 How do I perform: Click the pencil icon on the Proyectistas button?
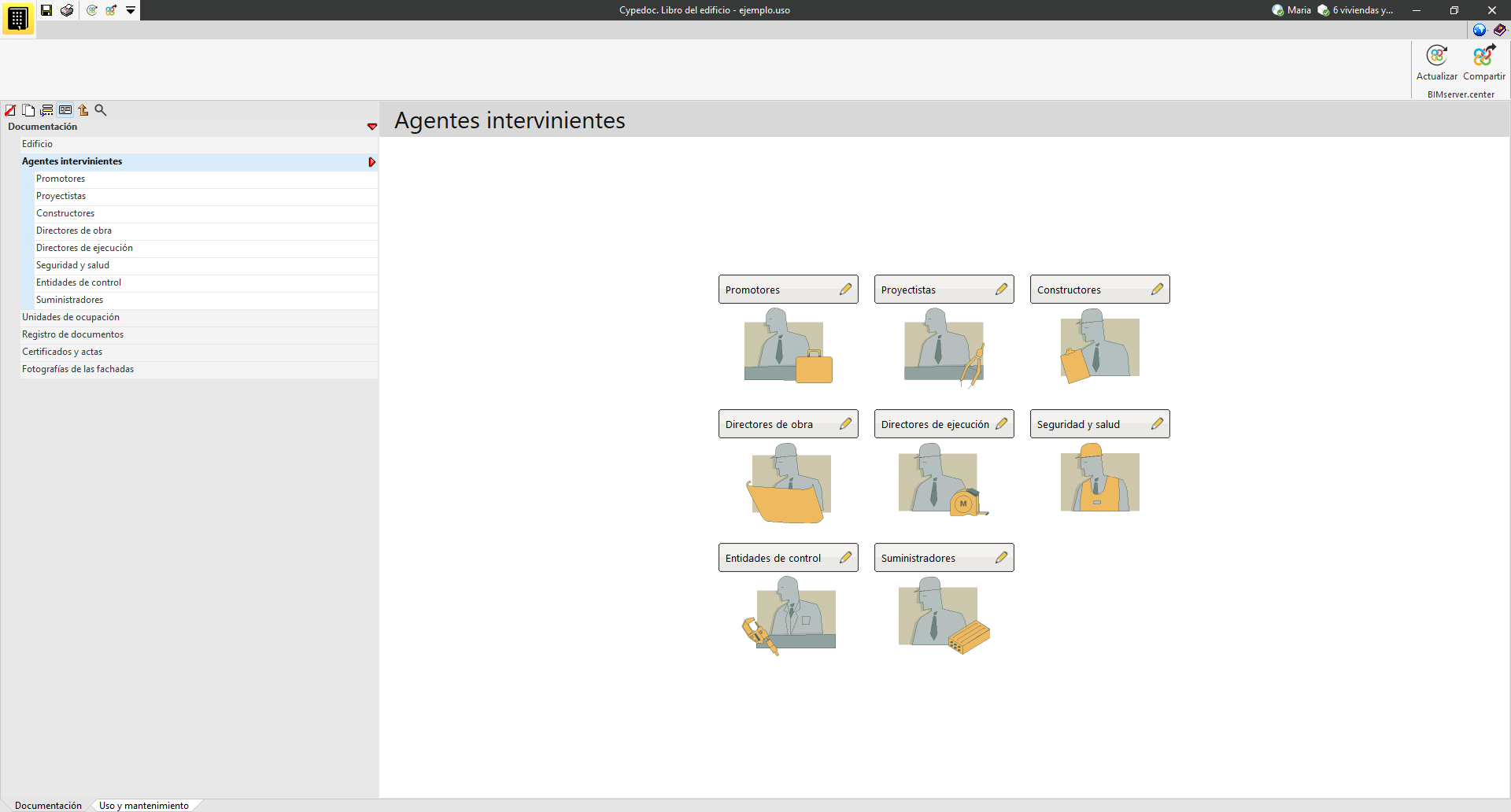[x=1002, y=289]
